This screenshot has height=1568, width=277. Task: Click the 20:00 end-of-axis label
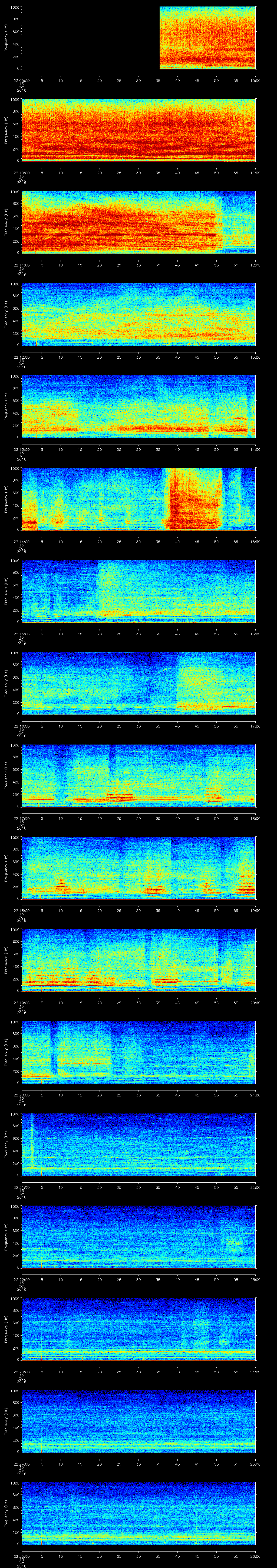pyautogui.click(x=255, y=1003)
